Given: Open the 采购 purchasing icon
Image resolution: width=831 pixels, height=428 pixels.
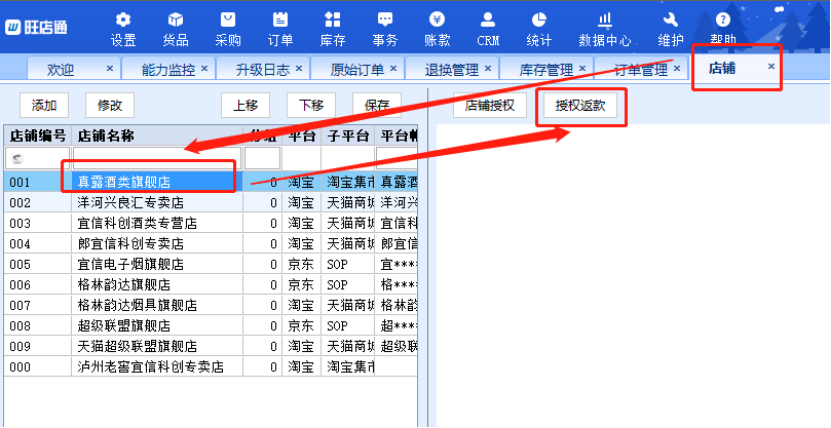Looking at the screenshot, I should pos(228,20).
